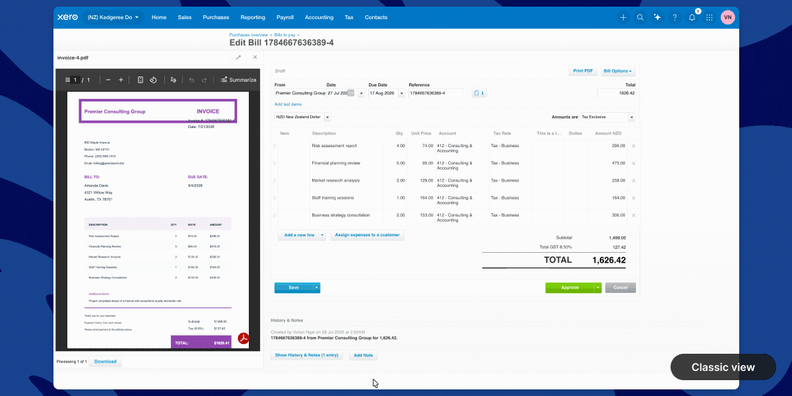The height and width of the screenshot is (396, 792).
Task: Open the Due Date picker dropdown arrow
Action: coord(402,93)
